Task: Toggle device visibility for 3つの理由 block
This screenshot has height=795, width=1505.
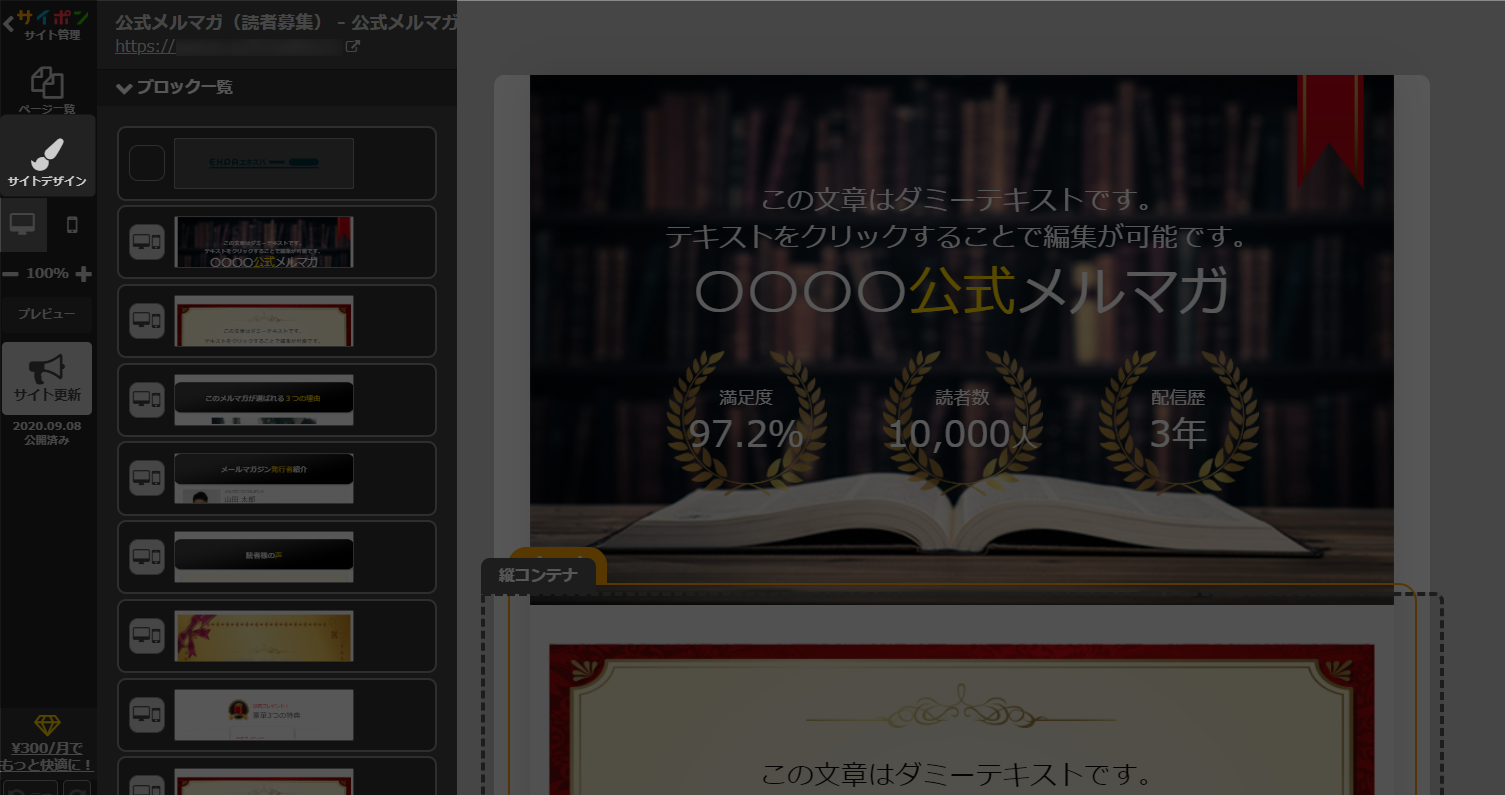Action: (147, 400)
